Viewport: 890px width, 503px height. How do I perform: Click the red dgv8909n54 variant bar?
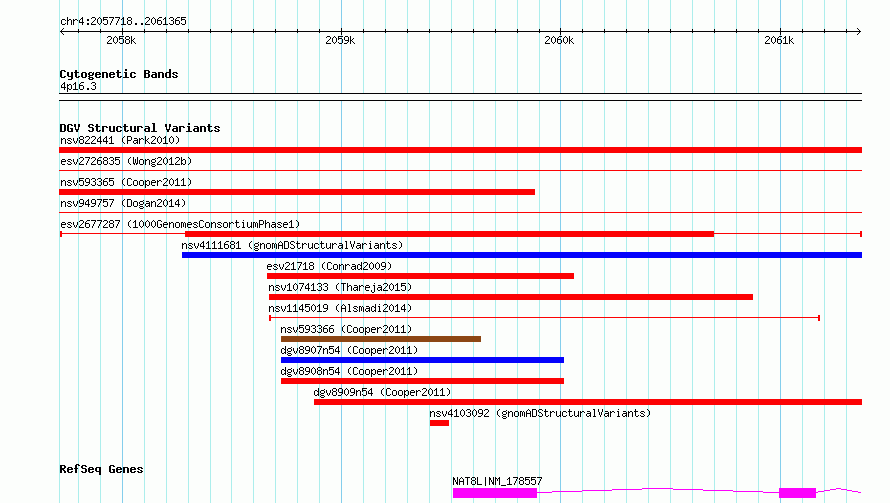[x=588, y=402]
